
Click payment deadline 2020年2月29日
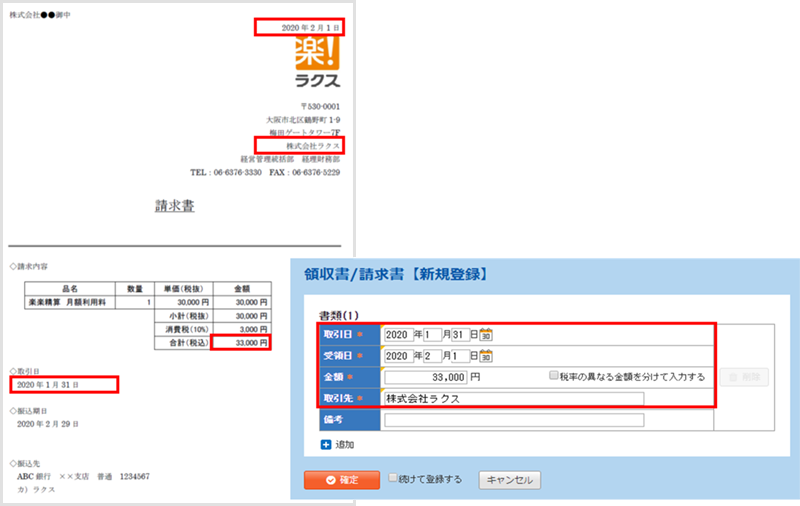click(48, 424)
